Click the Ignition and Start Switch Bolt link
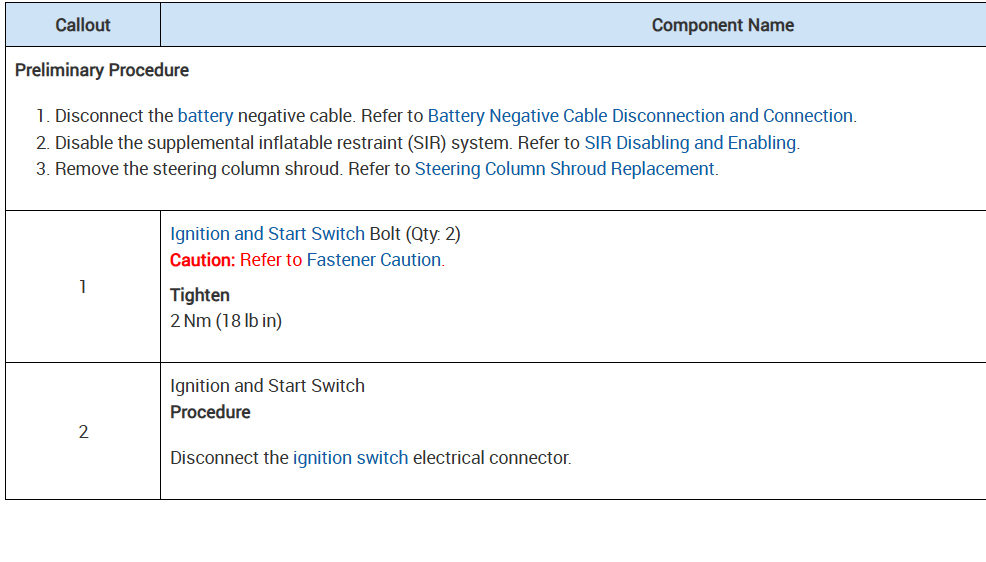Viewport: 986px width, 562px height. pos(267,234)
